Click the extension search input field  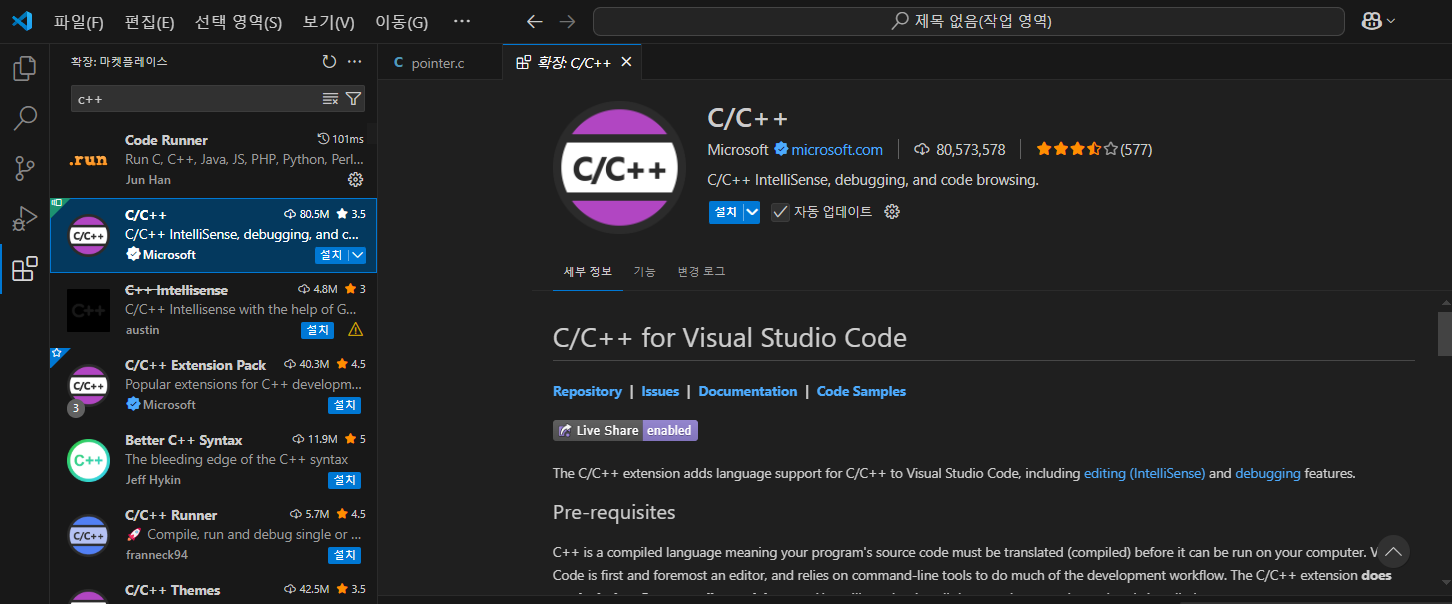click(x=195, y=99)
